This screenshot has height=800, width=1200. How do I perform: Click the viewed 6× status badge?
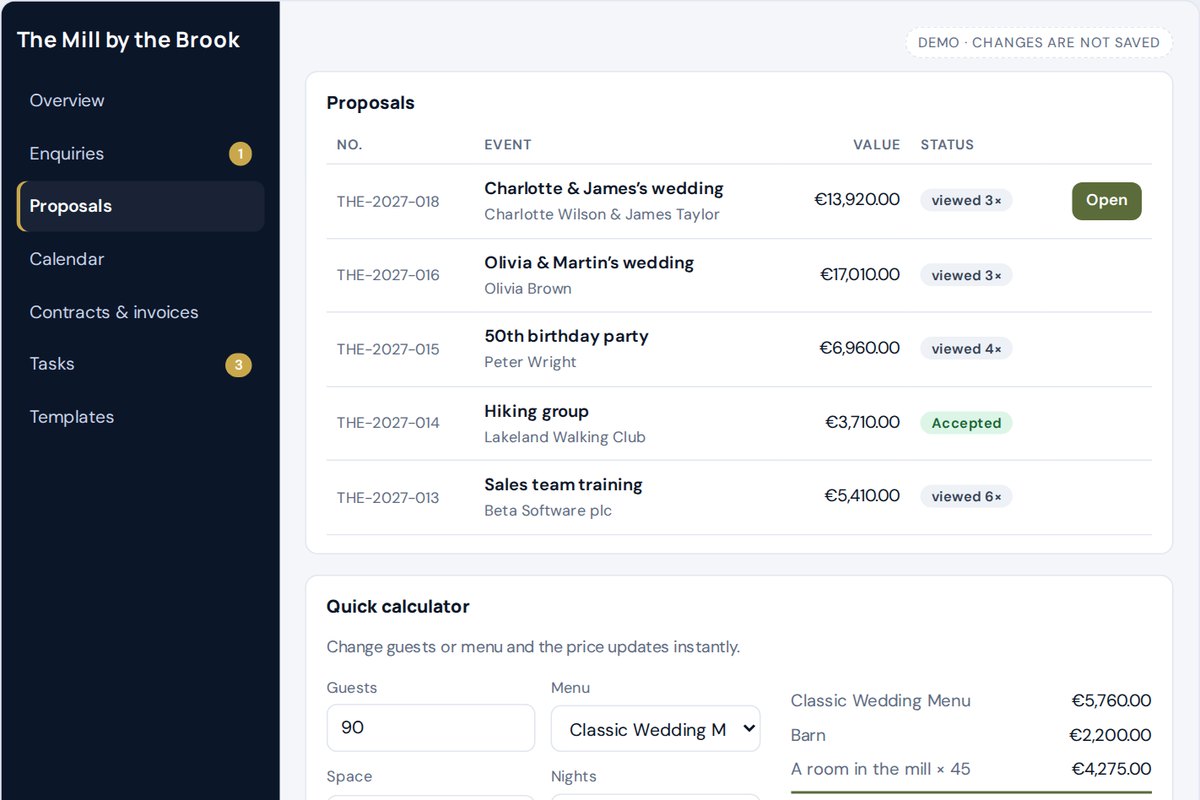click(966, 497)
